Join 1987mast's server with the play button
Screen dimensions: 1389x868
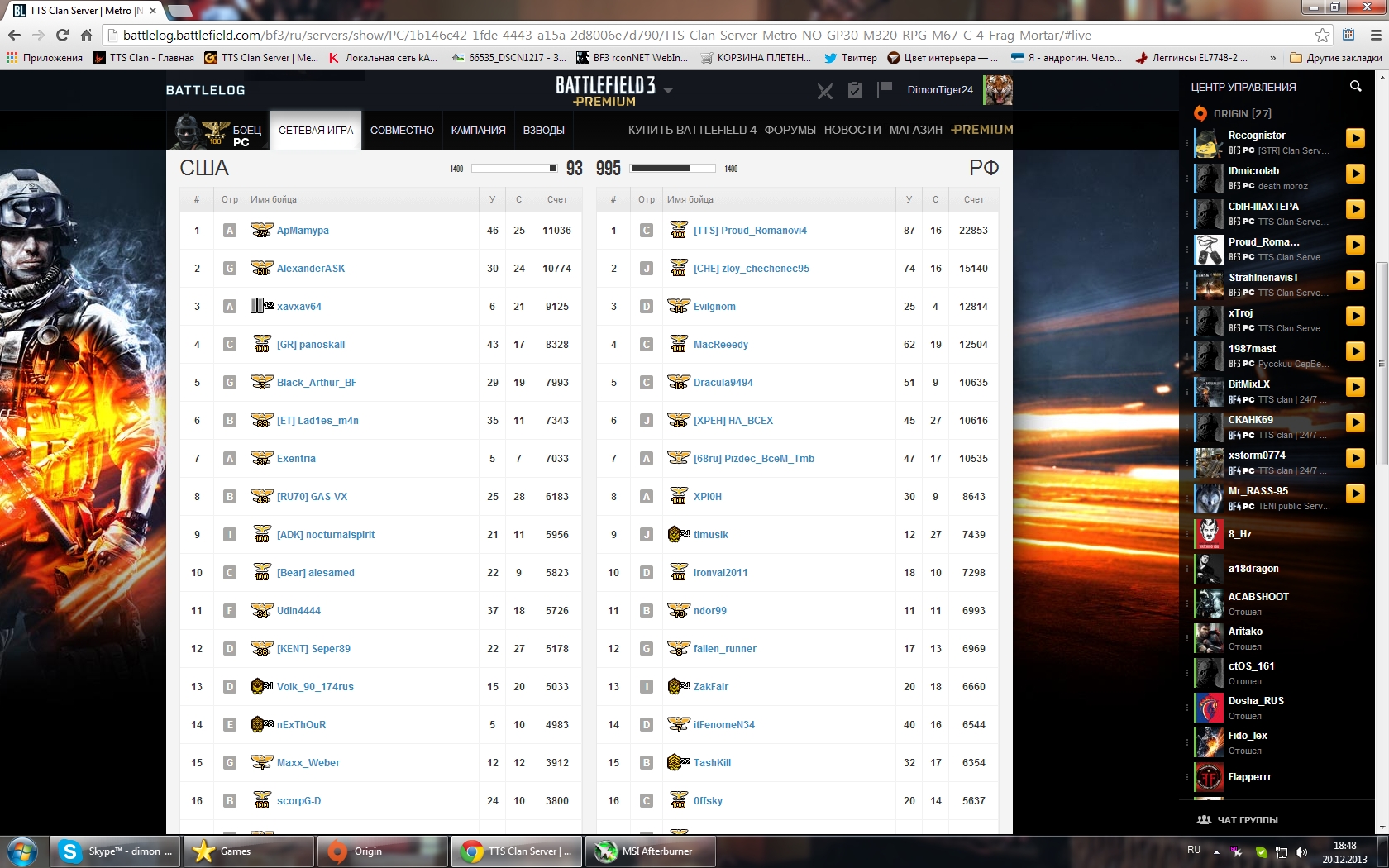[1355, 351]
